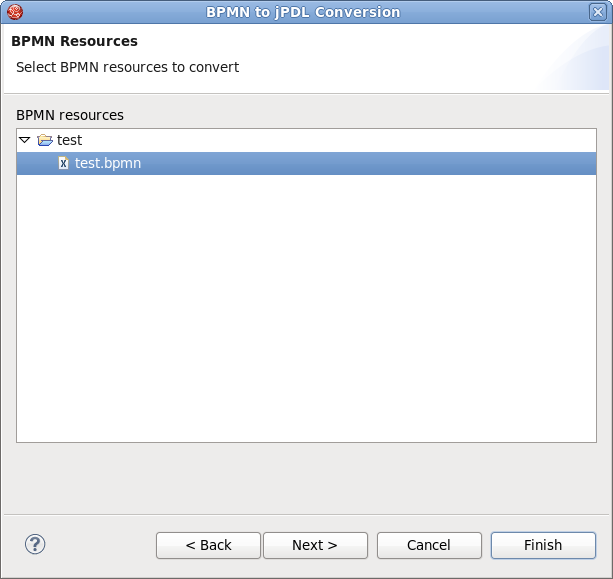
Task: Select the test.bpmn file row
Action: tap(306, 163)
